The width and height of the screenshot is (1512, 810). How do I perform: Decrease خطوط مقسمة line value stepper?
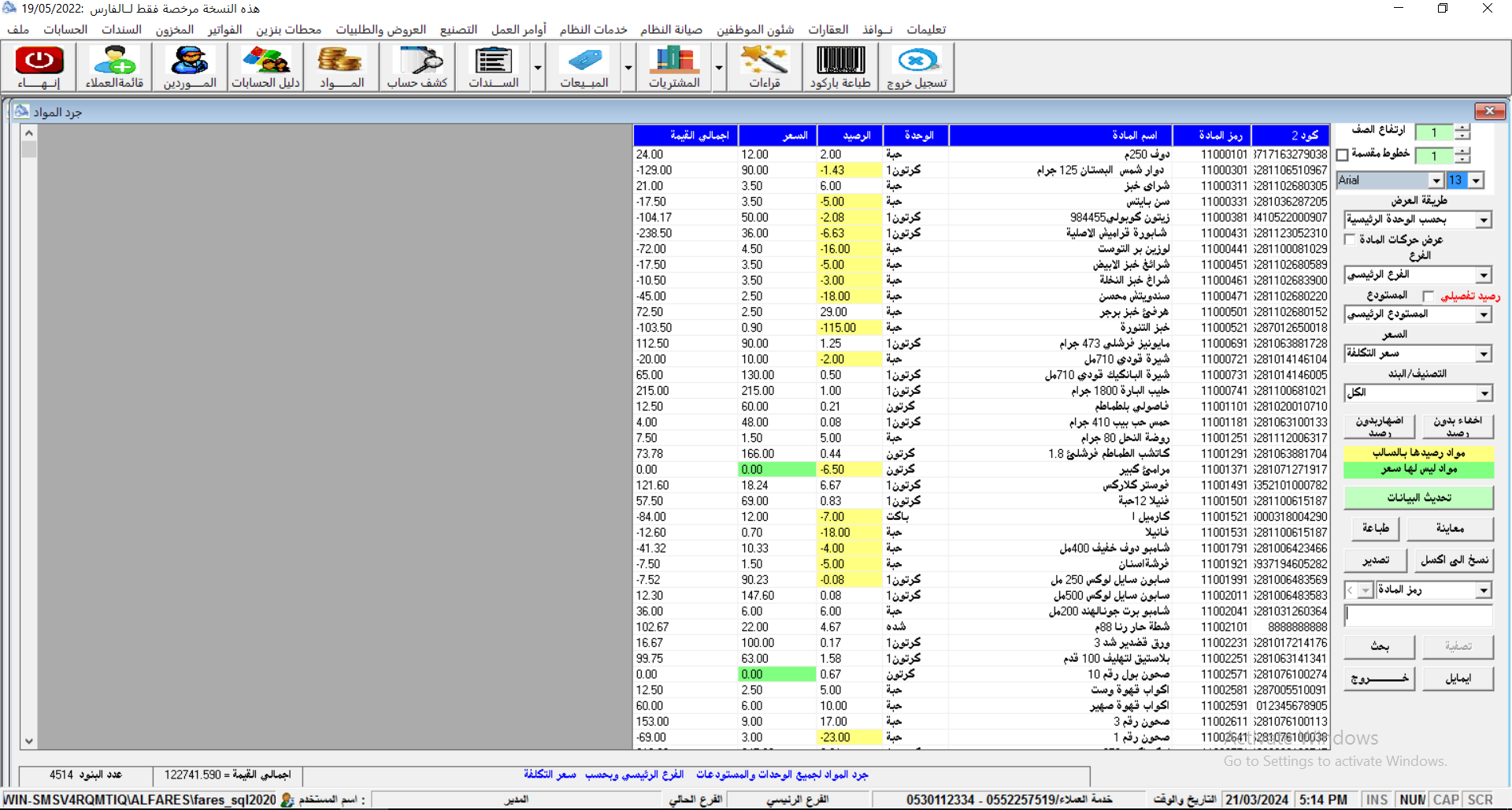tap(1462, 160)
